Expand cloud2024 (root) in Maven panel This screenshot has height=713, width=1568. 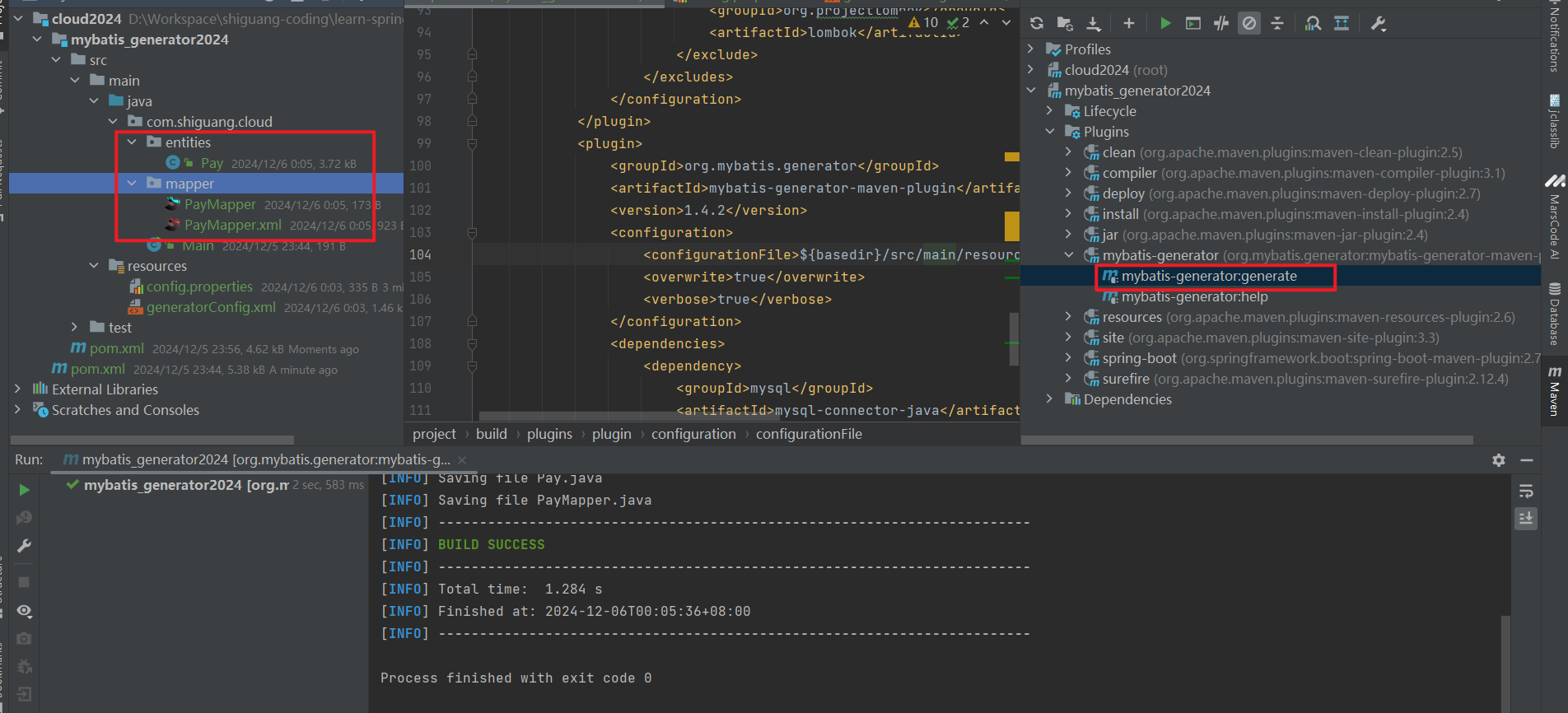[x=1030, y=70]
